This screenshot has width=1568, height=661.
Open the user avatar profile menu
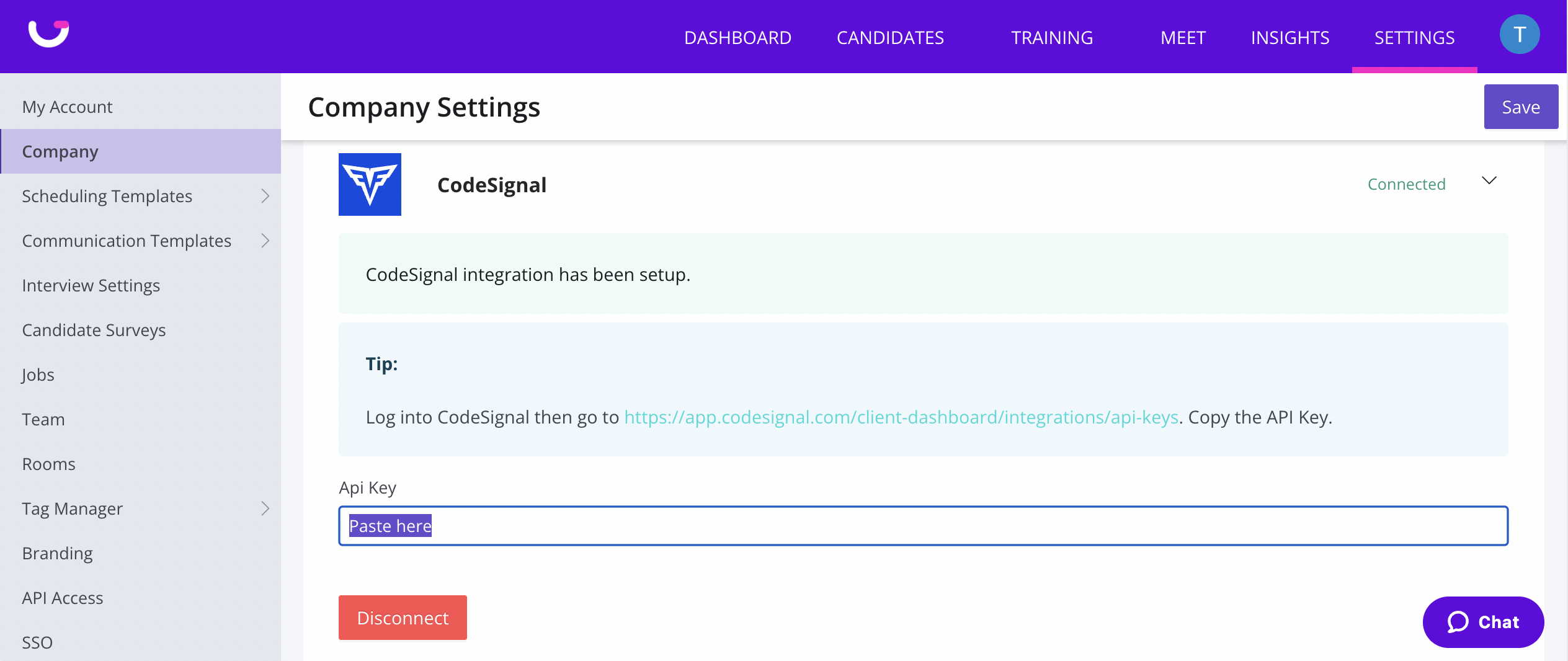(x=1519, y=35)
